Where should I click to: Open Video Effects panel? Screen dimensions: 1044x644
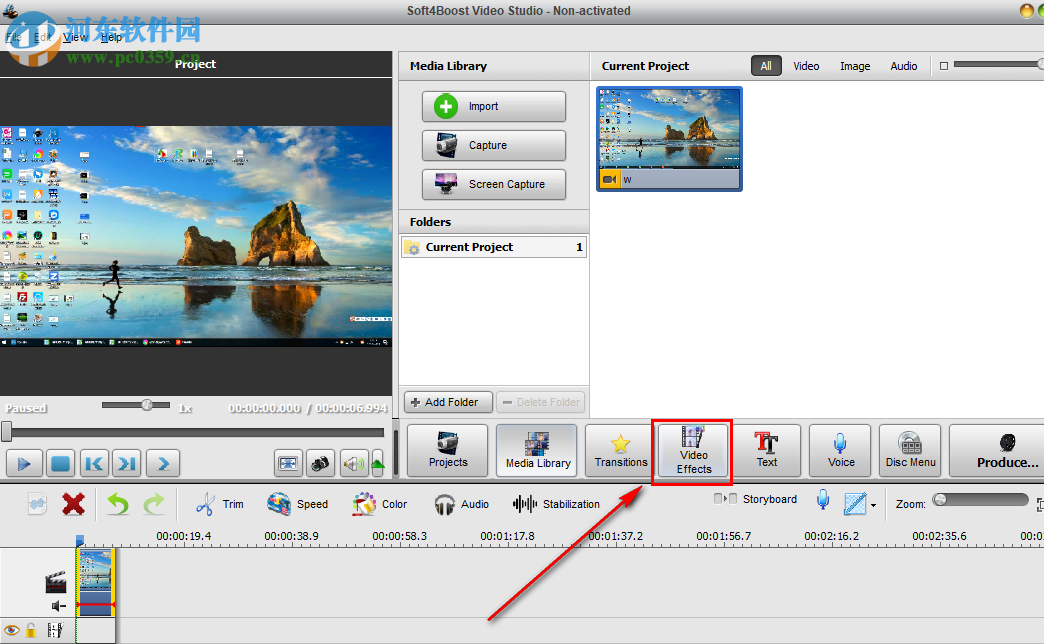point(693,450)
